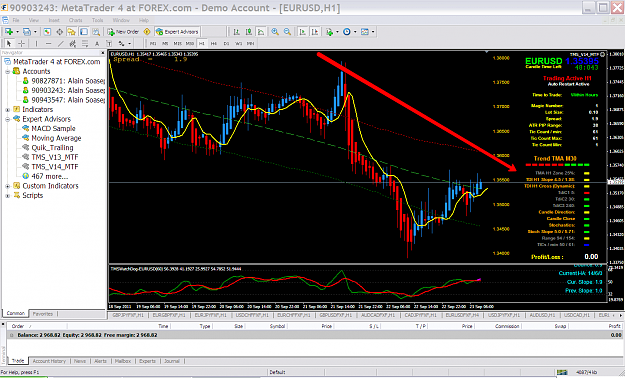Open the Tools menu

[x=98, y=20]
